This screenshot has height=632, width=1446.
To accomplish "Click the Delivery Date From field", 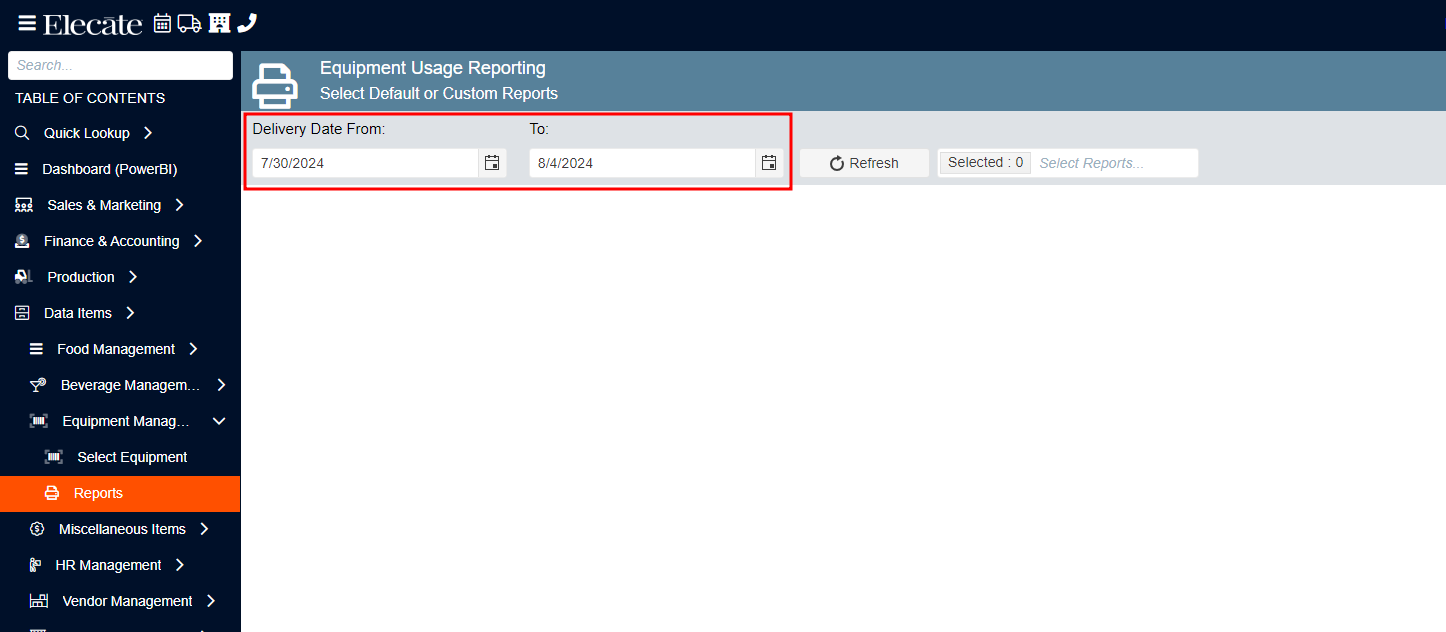I will coord(366,163).
